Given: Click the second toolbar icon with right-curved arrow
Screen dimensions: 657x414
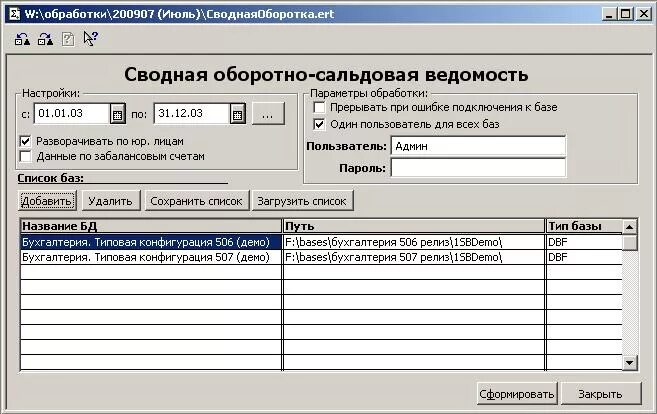Looking at the screenshot, I should (x=45, y=39).
